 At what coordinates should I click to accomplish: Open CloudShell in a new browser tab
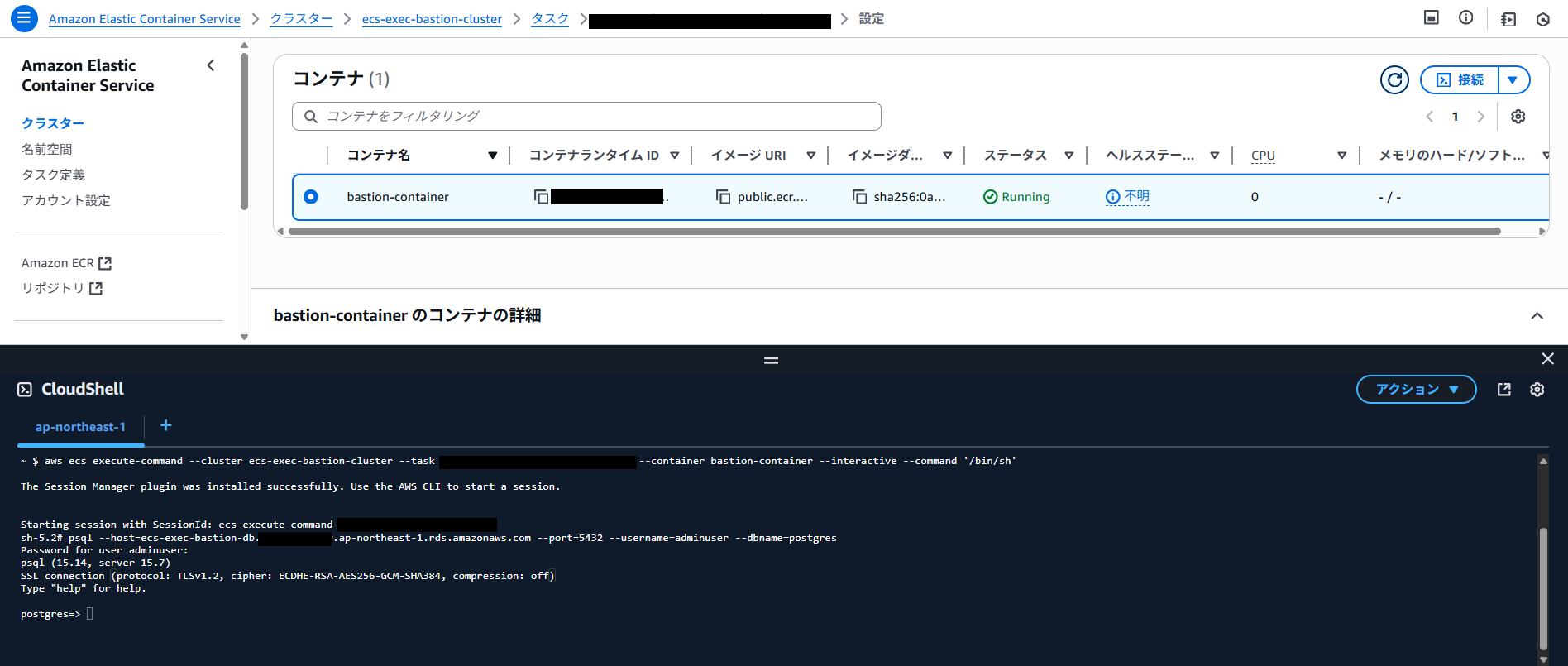[x=1503, y=390]
